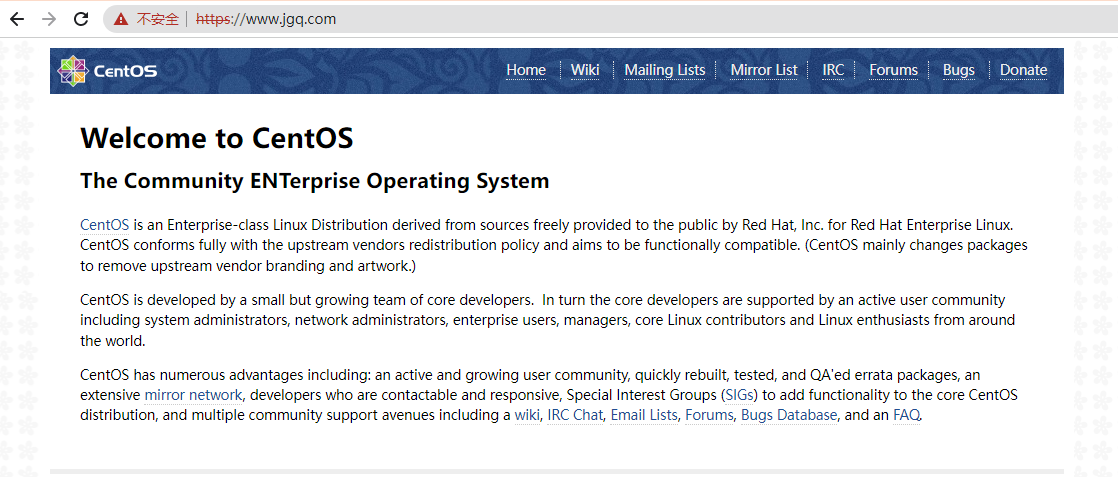The width and height of the screenshot is (1118, 477).
Task: Open the FAQ link
Action: 906,415
